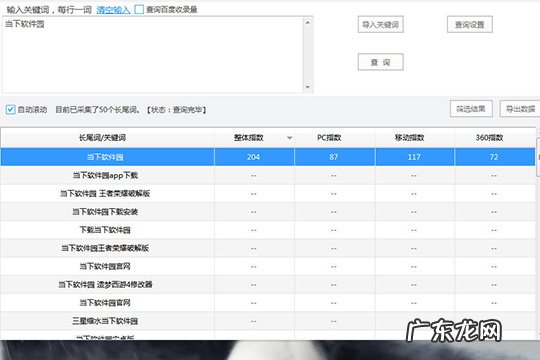Toggle the 自动滚动 checkbox

click(x=10, y=110)
